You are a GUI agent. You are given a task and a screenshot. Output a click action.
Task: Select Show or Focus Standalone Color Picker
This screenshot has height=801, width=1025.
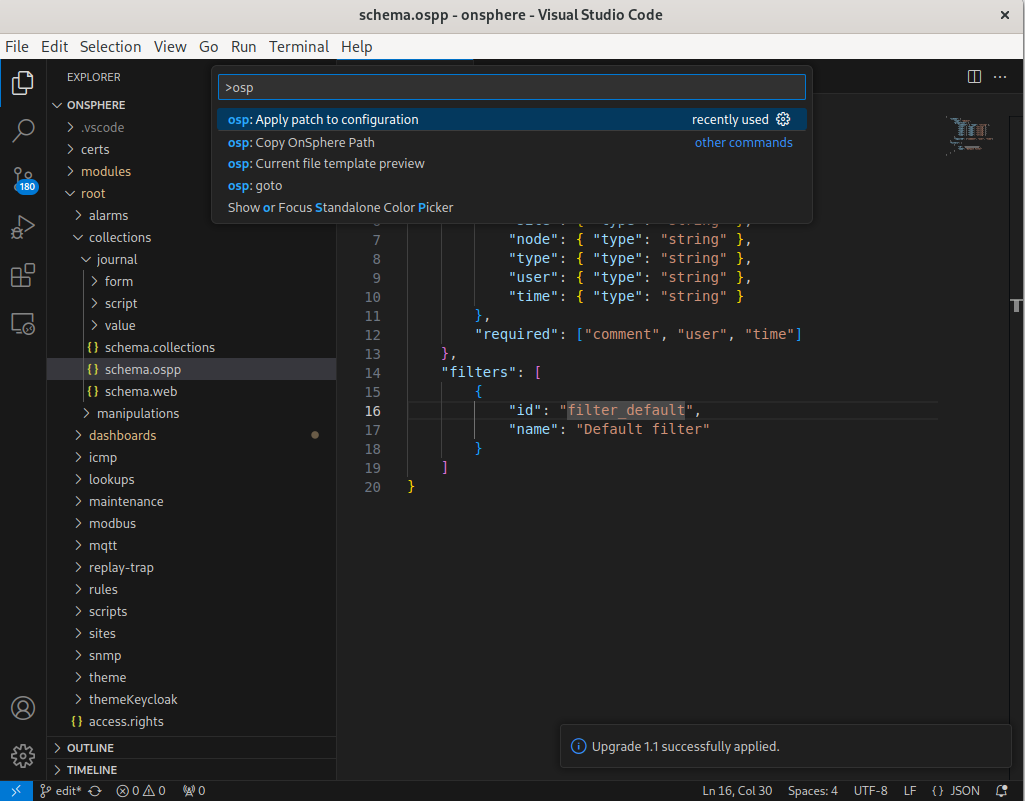tap(512, 207)
